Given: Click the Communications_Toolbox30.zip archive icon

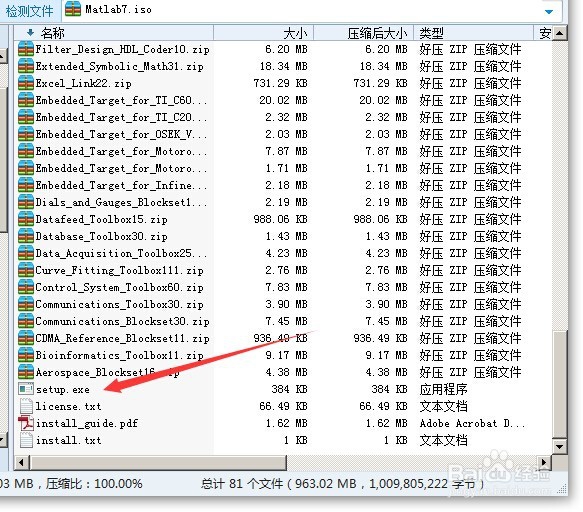Looking at the screenshot, I should [x=26, y=304].
